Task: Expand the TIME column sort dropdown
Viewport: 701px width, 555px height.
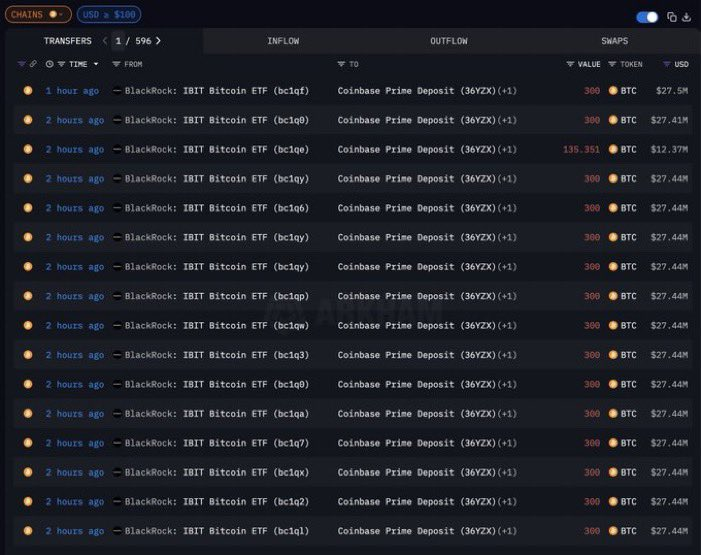Action: pos(96,64)
